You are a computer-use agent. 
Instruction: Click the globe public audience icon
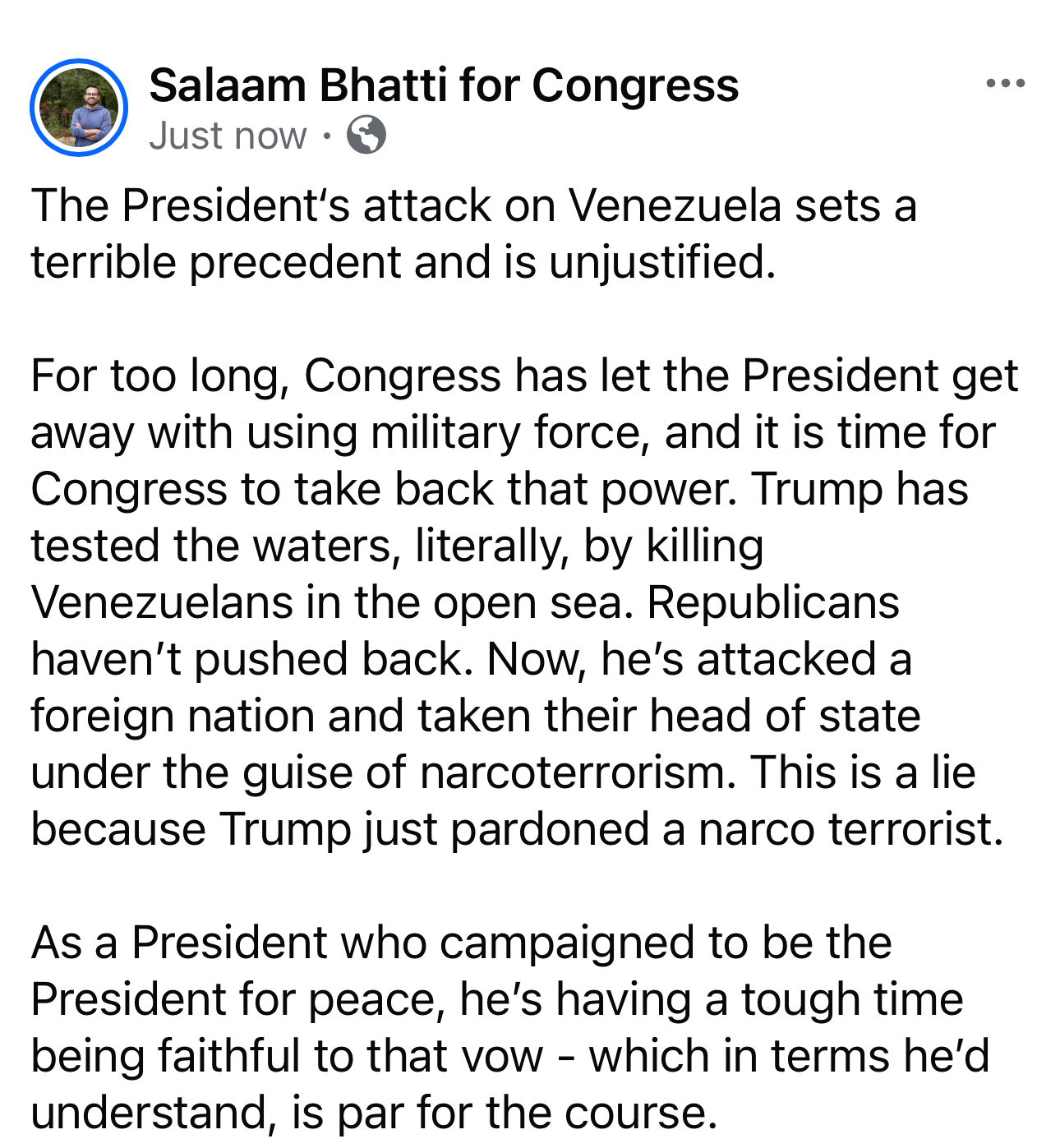tap(366, 136)
